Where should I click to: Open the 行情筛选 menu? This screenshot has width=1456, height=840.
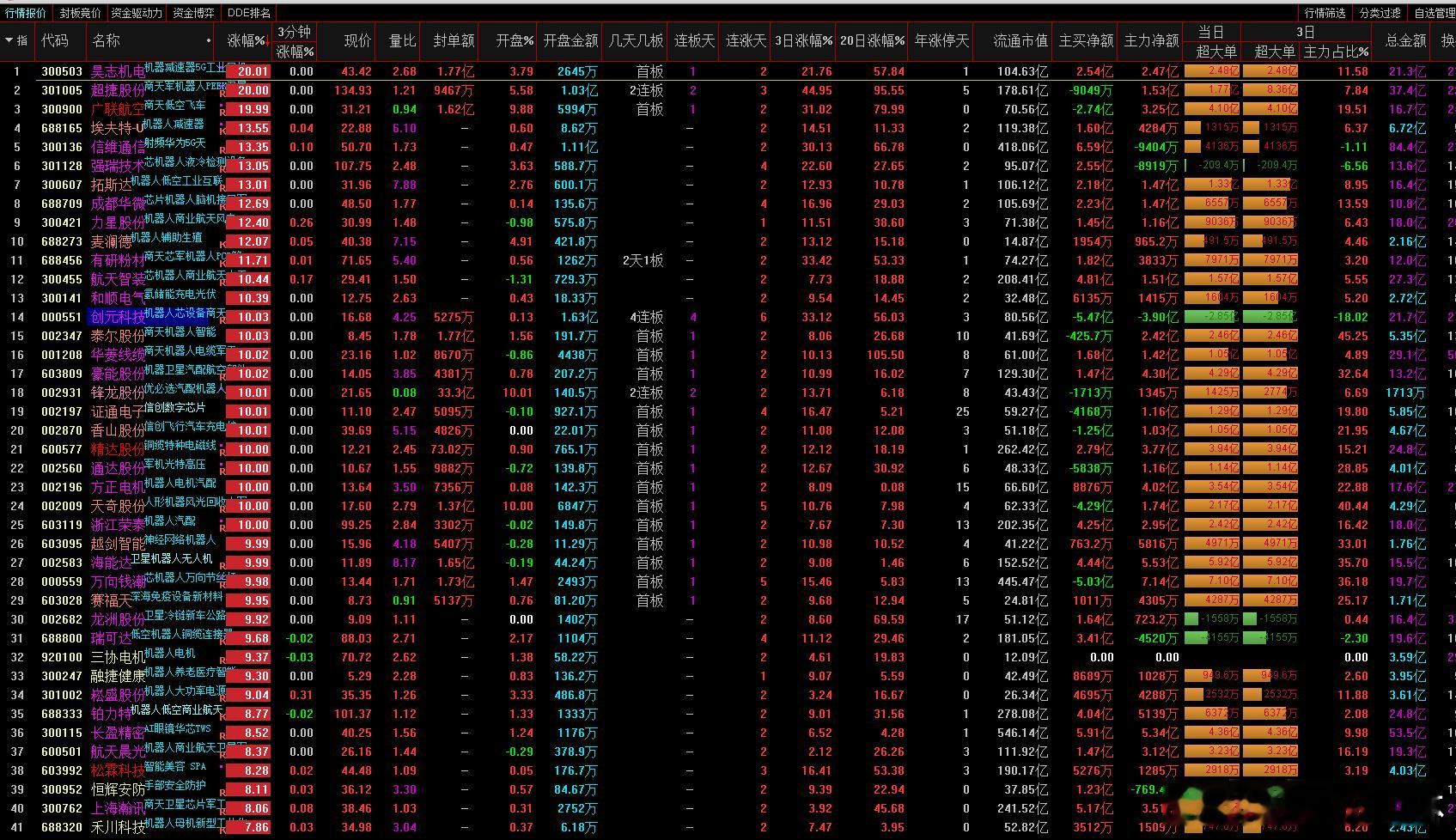[x=1325, y=13]
